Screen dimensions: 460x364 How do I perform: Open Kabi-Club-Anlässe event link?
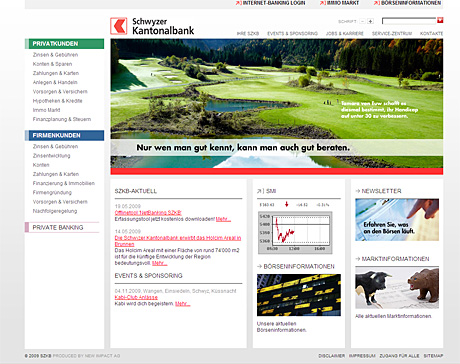(136, 297)
